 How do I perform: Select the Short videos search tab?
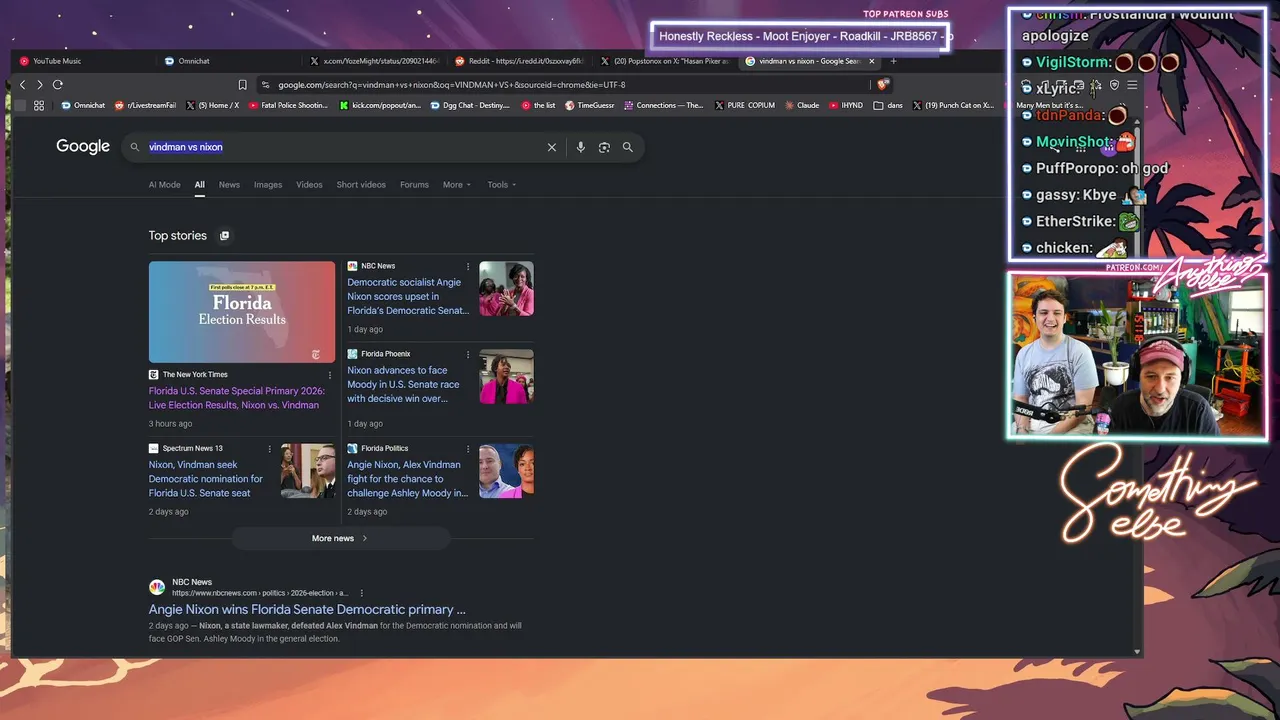pos(361,185)
